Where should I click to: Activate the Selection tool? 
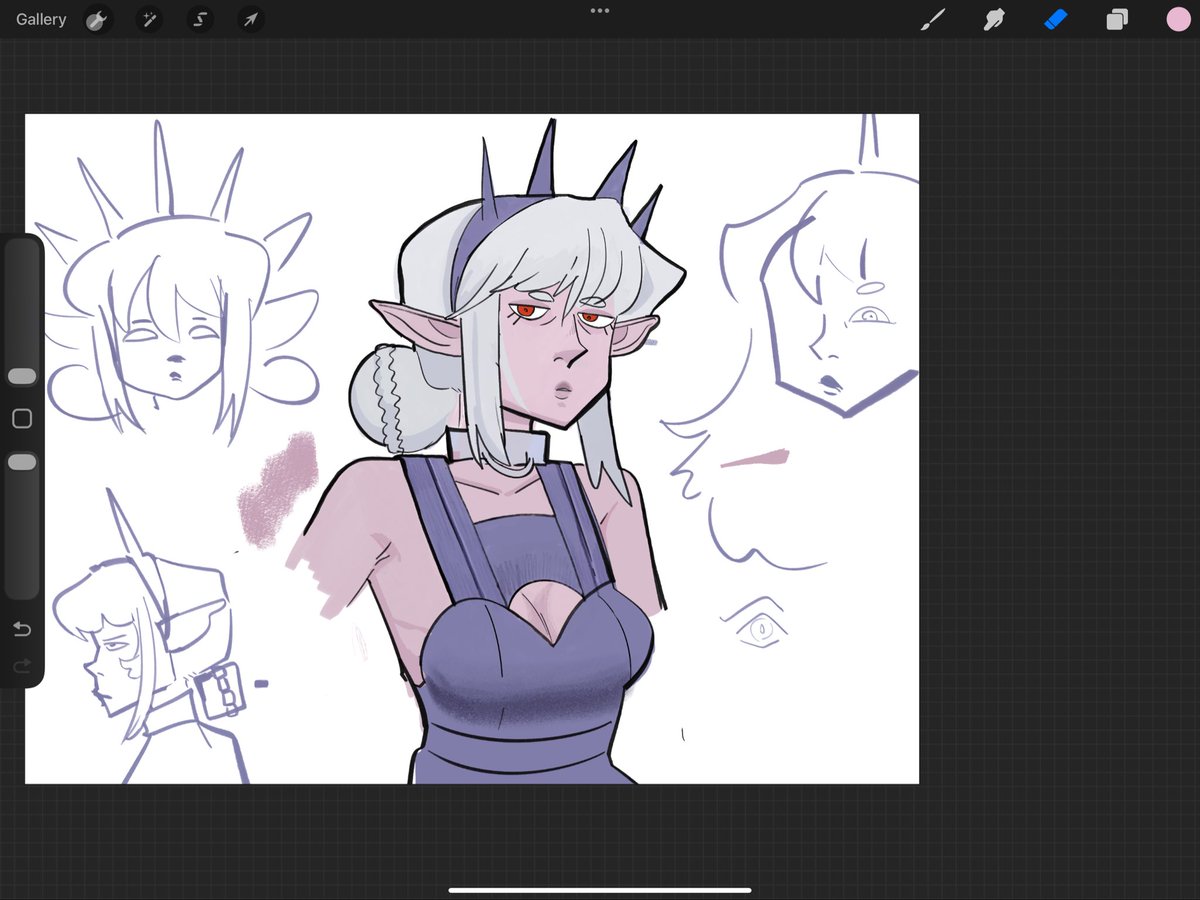[x=200, y=19]
